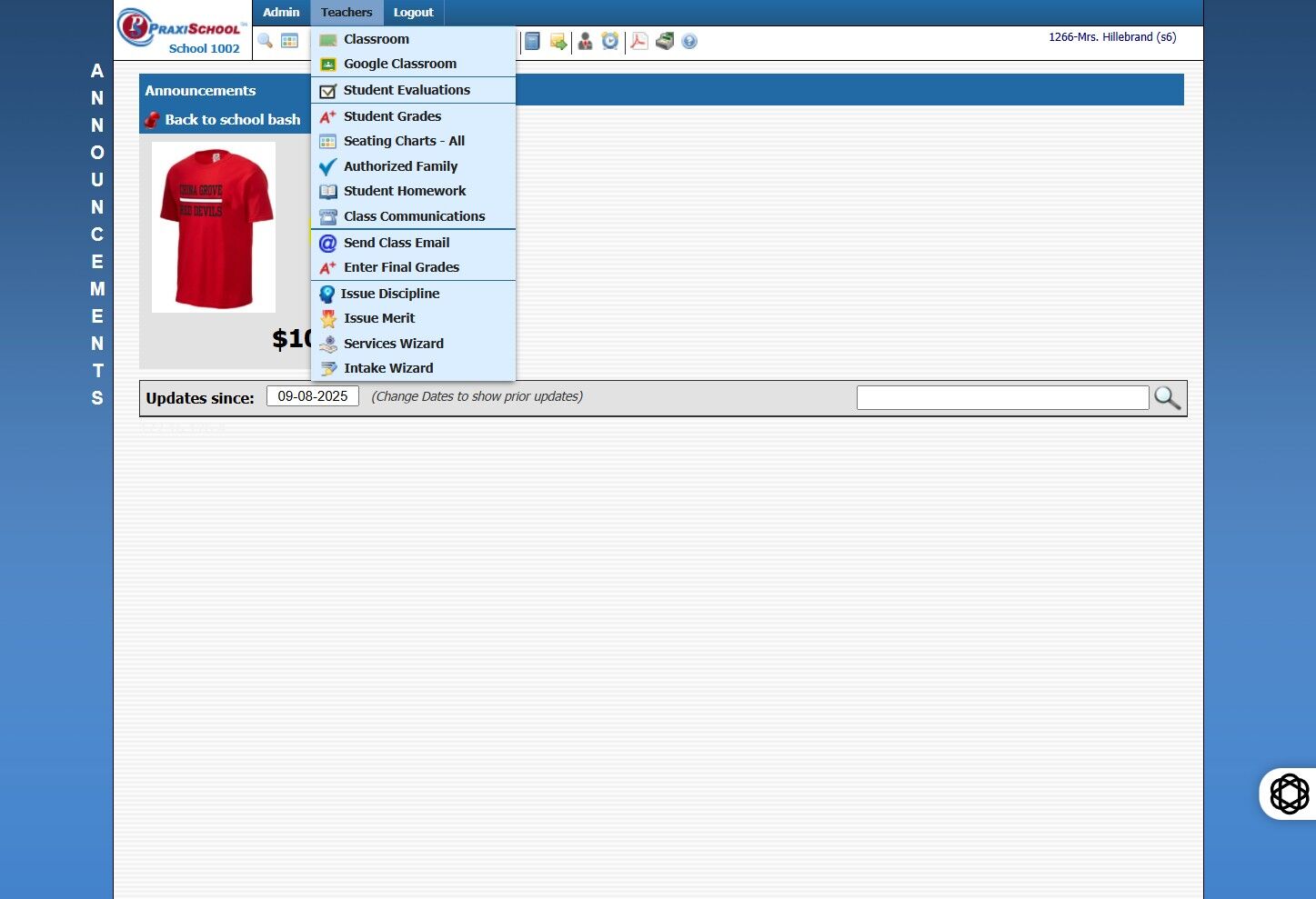Viewport: 1316px width, 899px height.
Task: Click the Change Dates hint text
Action: pos(477,396)
